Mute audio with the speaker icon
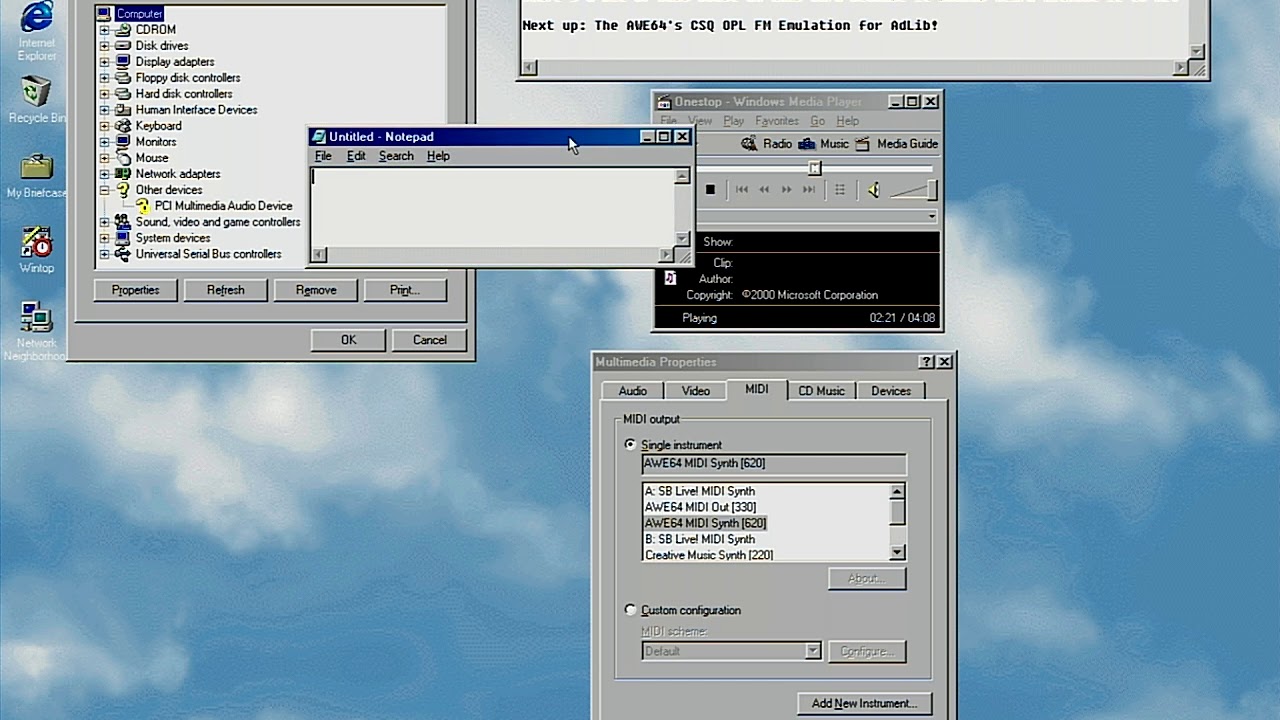The height and width of the screenshot is (720, 1280). click(873, 189)
